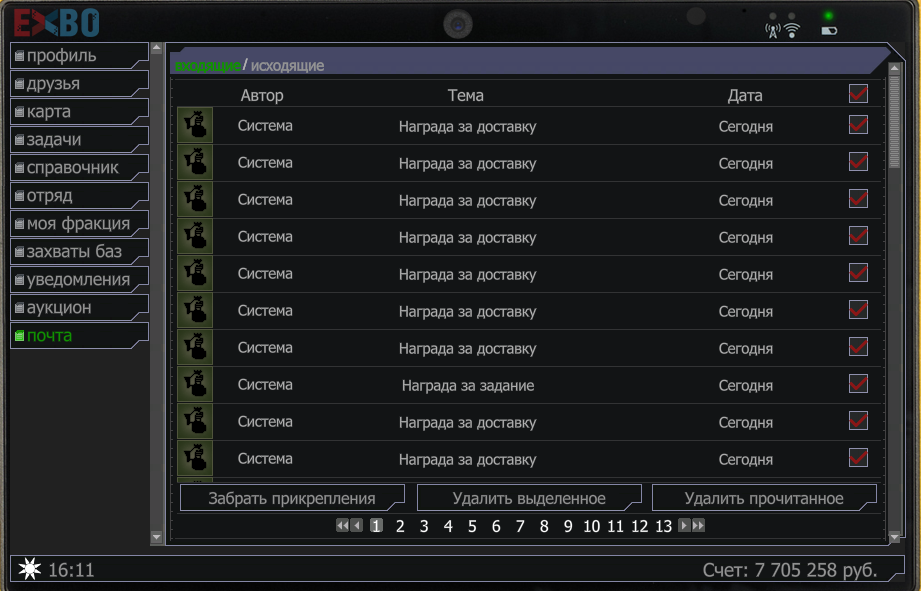Open the друзья section

tap(79, 84)
